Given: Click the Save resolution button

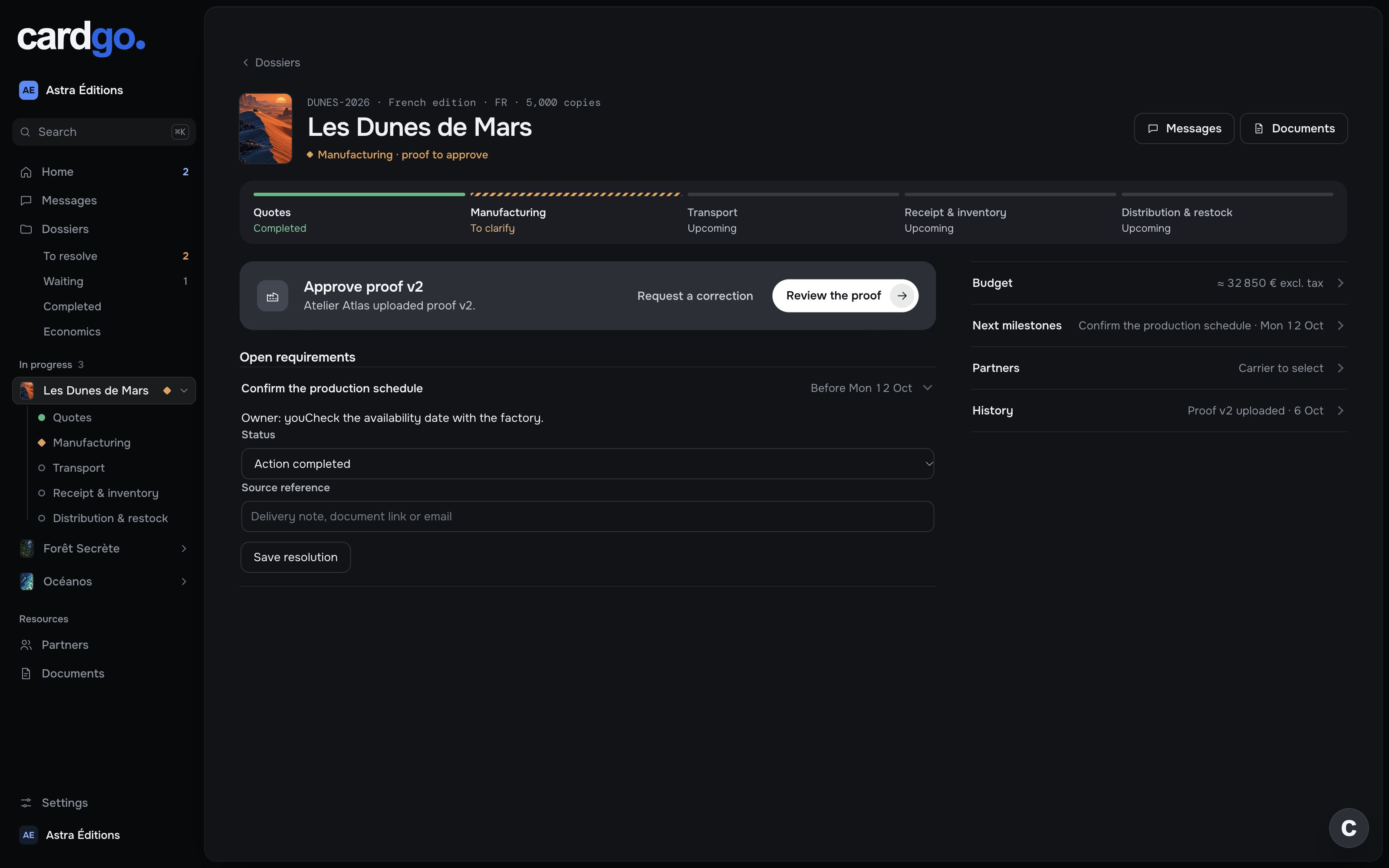Looking at the screenshot, I should [296, 557].
